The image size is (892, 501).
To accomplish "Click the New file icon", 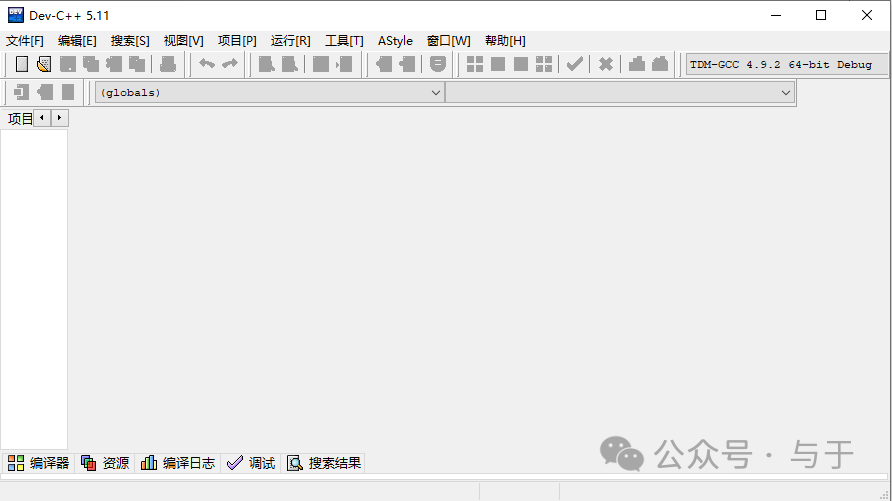I will [x=22, y=64].
